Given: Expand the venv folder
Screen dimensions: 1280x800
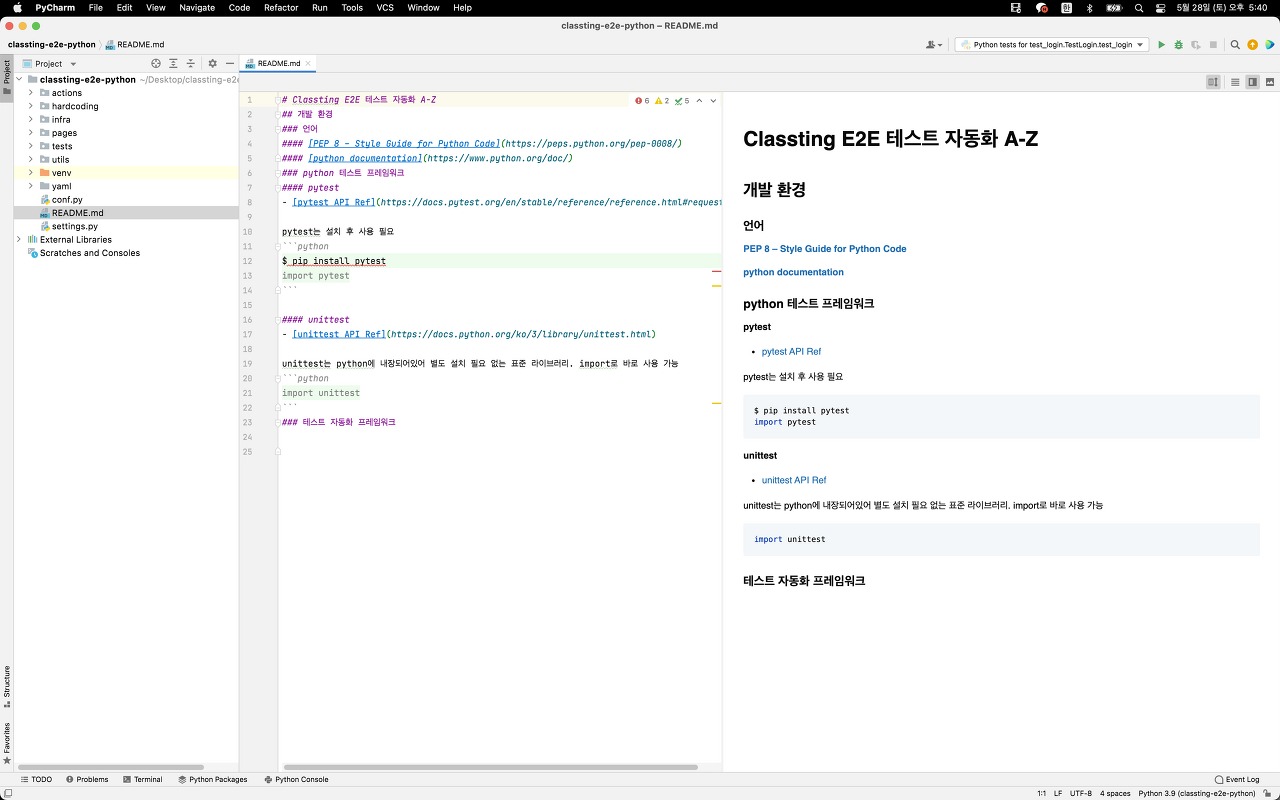Looking at the screenshot, I should 31,173.
